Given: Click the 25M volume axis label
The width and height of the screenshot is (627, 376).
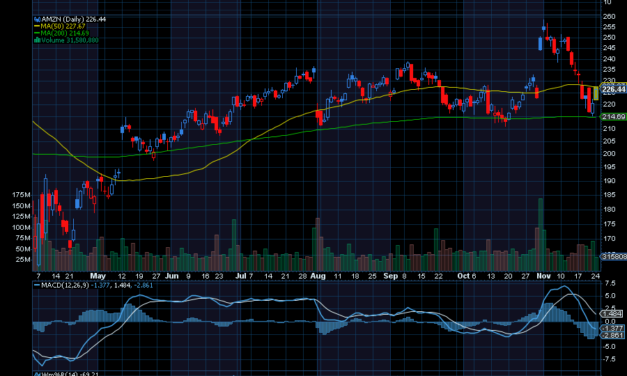Looking at the screenshot, I should 23,259.
